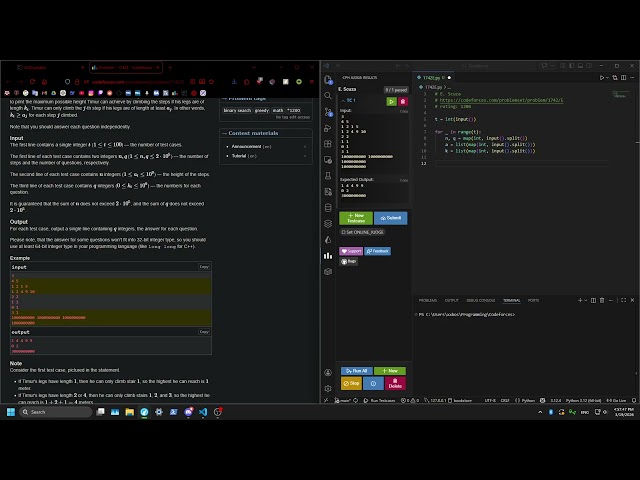Open notifications bell in VS Code status bar
This screenshot has height=480, width=640.
click(634, 400)
